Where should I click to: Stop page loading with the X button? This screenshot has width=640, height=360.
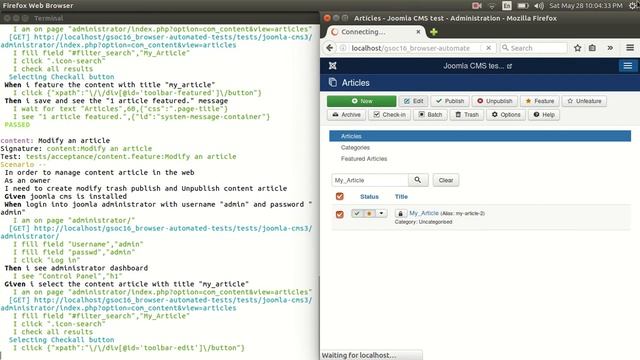coord(488,48)
